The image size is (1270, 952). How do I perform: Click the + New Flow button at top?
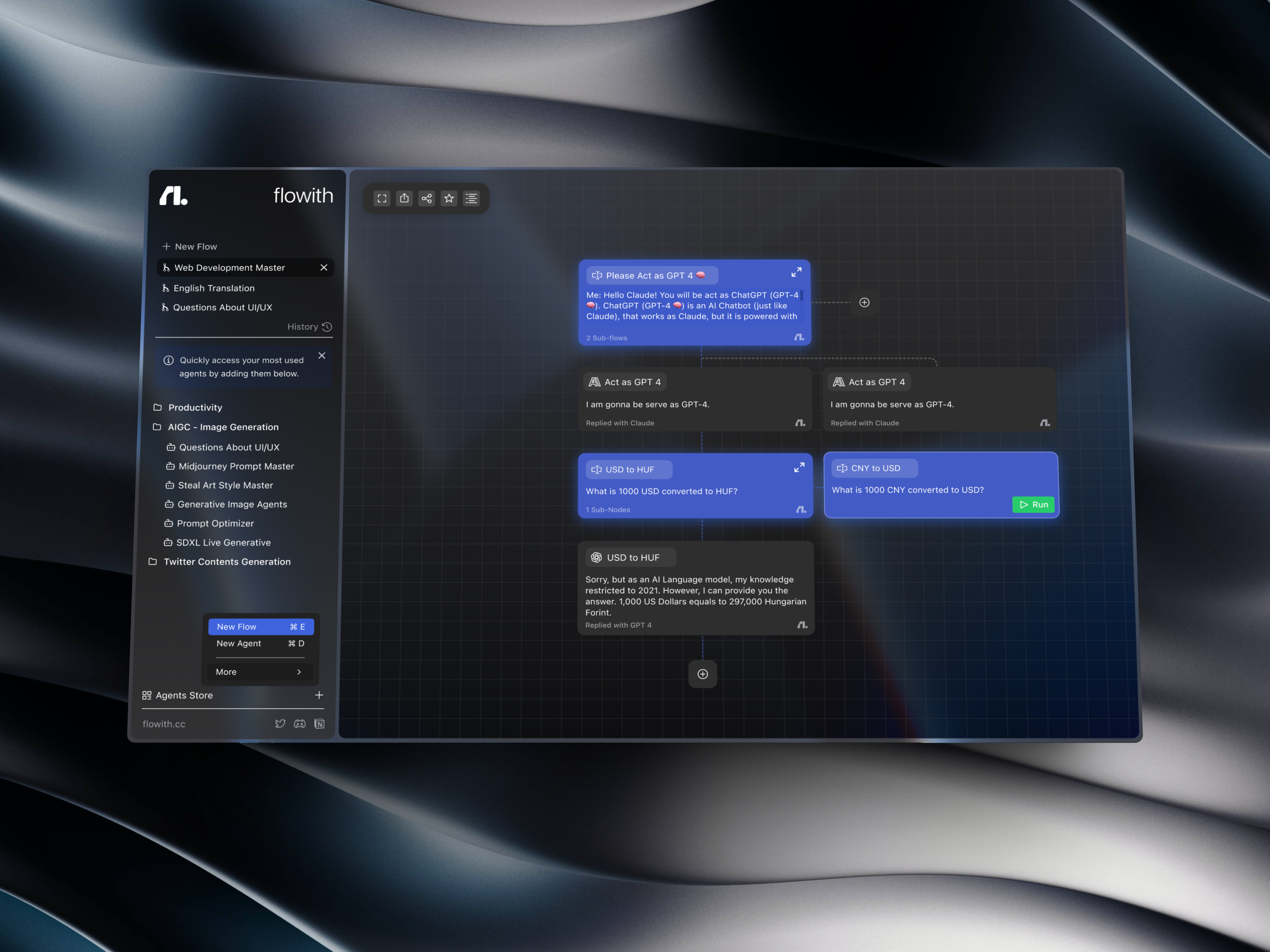tap(190, 246)
